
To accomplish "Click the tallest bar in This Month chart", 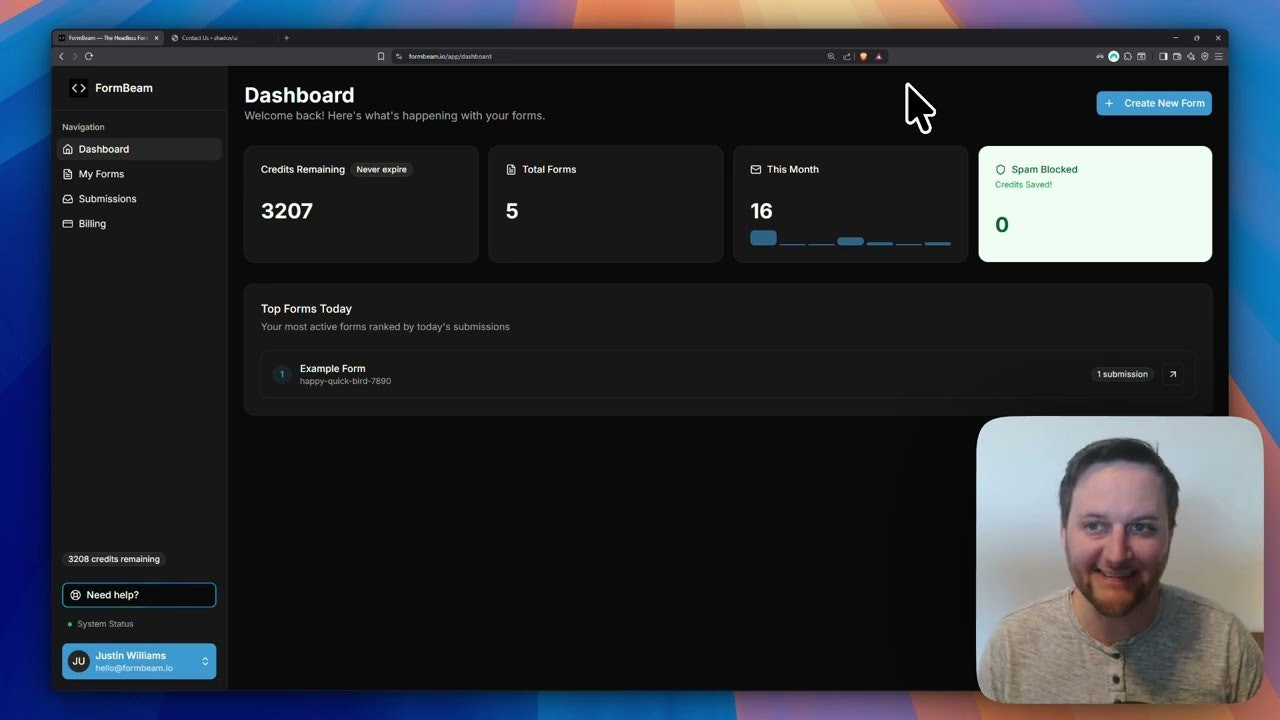I will pyautogui.click(x=763, y=238).
